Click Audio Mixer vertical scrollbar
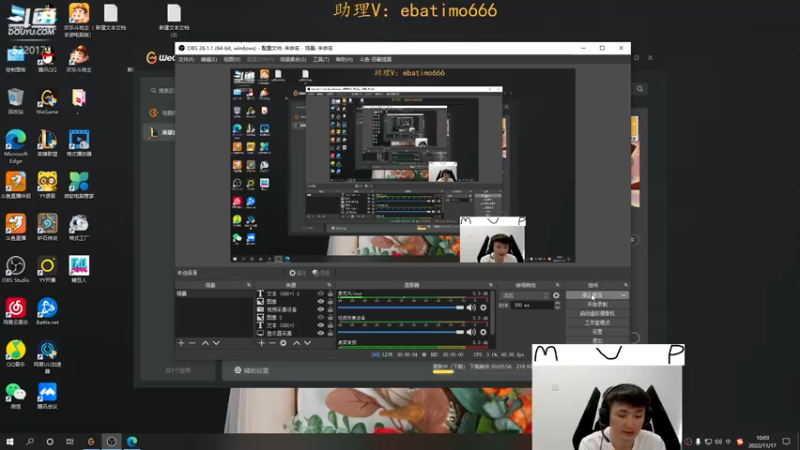 pos(493,314)
